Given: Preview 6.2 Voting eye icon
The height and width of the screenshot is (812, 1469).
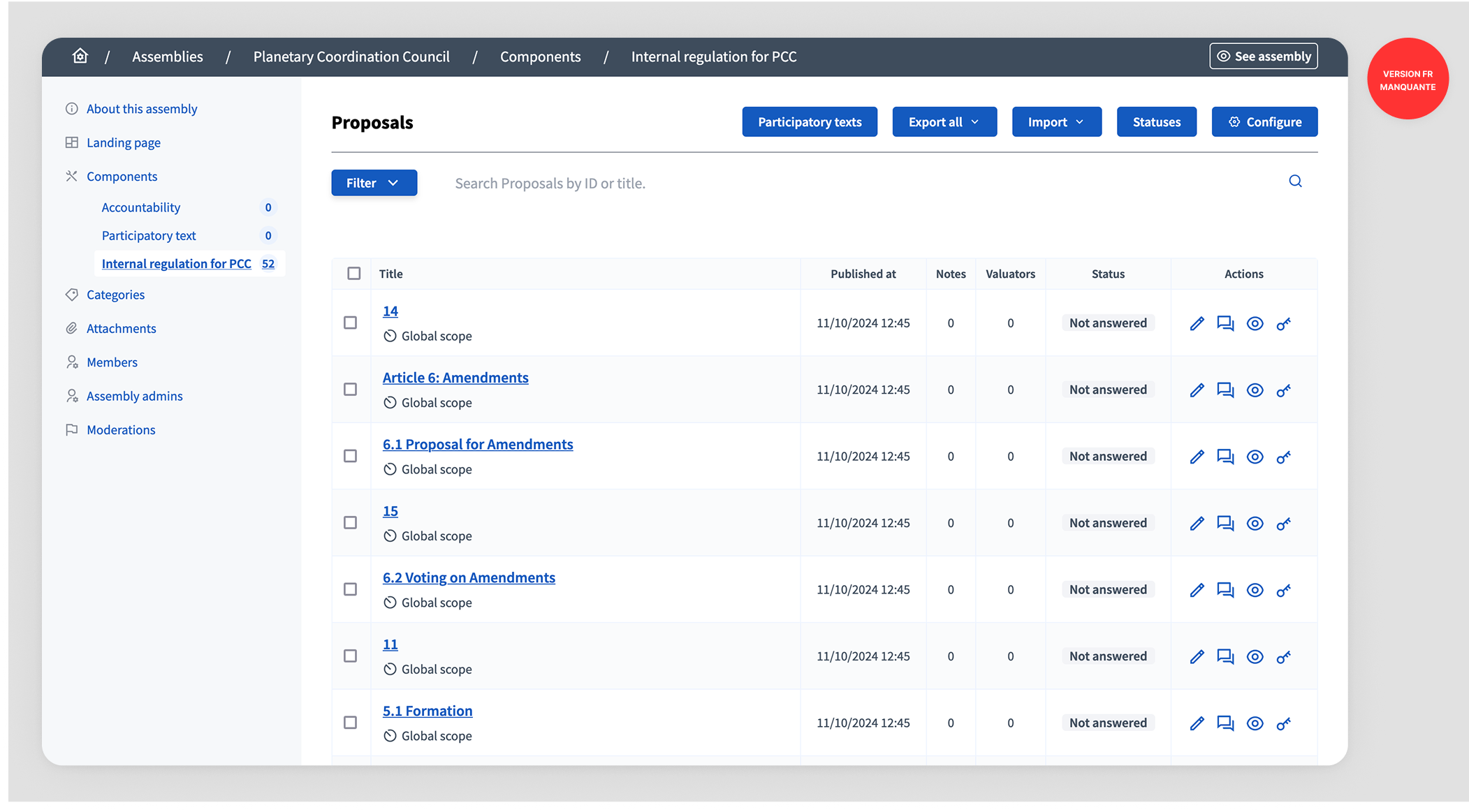Looking at the screenshot, I should tap(1255, 590).
